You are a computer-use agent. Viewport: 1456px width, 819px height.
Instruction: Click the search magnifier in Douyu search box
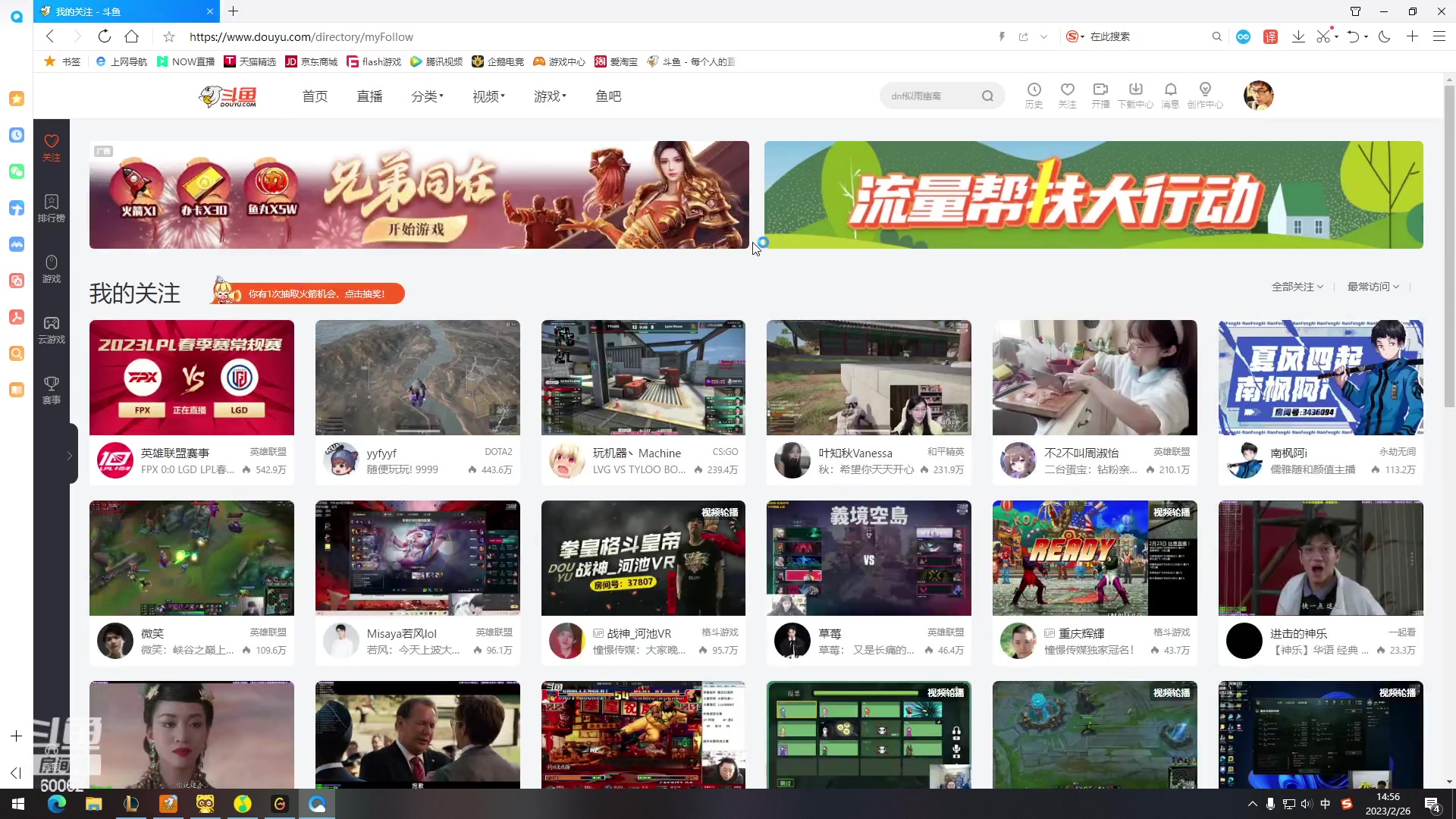click(x=987, y=96)
